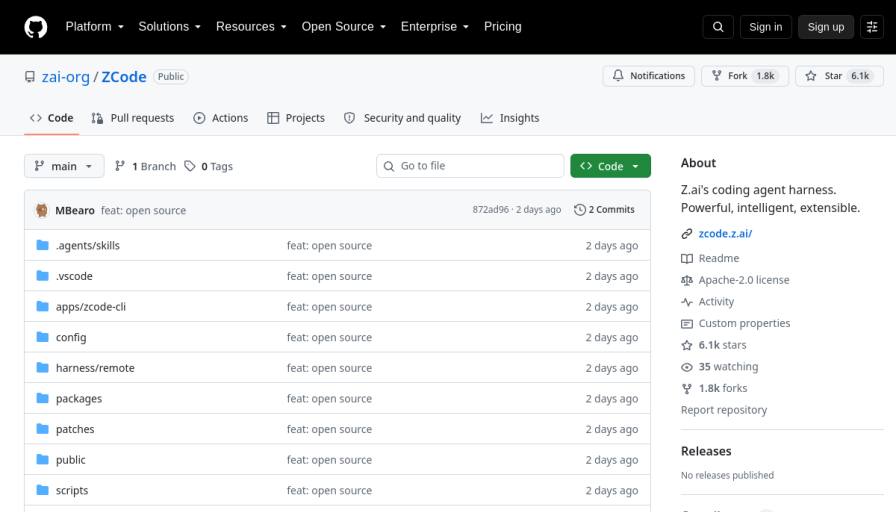Open the ZCode repository name link
Image resolution: width=896 pixels, height=512 pixels.
pyautogui.click(x=124, y=77)
